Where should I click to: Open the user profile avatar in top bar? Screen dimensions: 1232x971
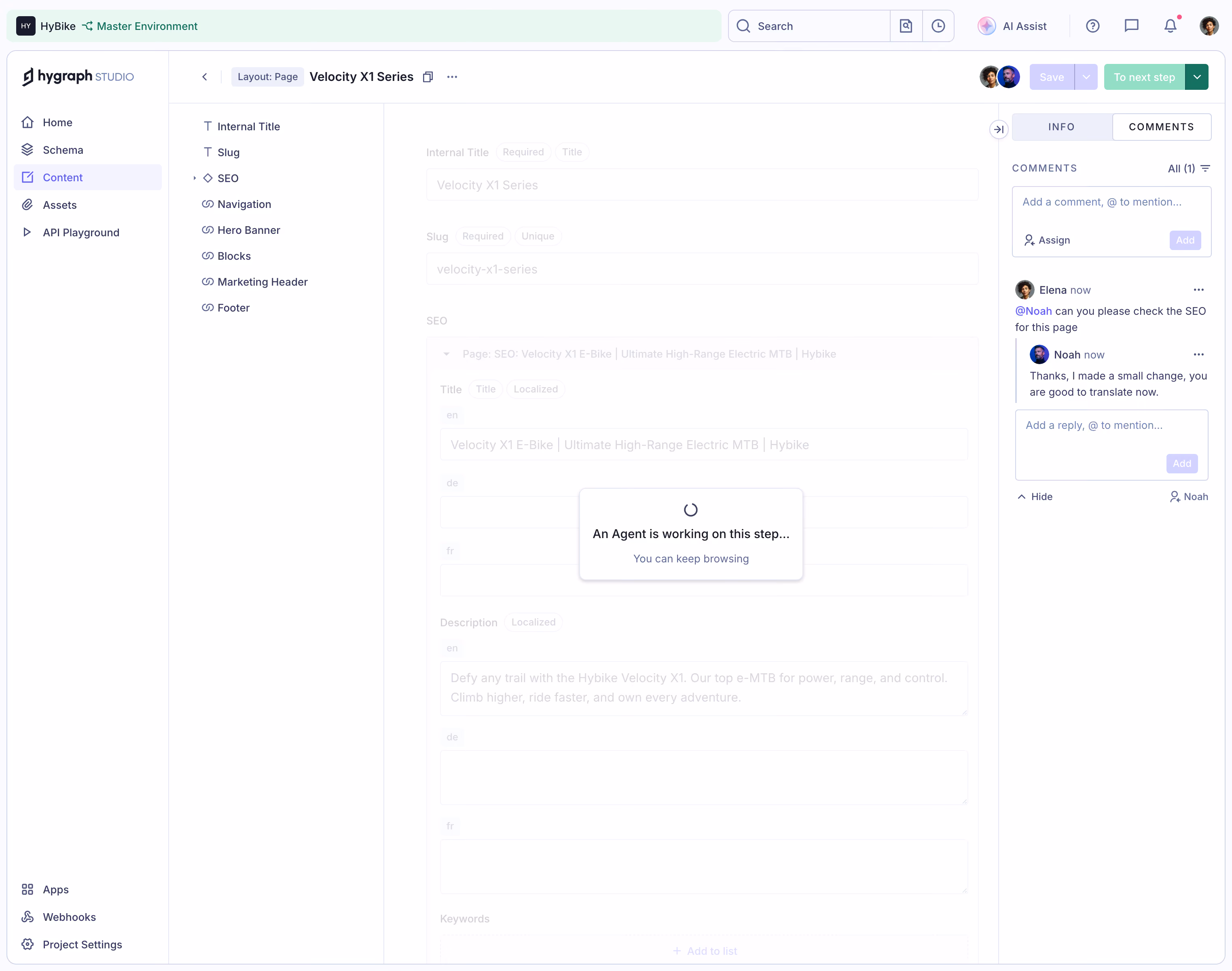(x=1209, y=26)
